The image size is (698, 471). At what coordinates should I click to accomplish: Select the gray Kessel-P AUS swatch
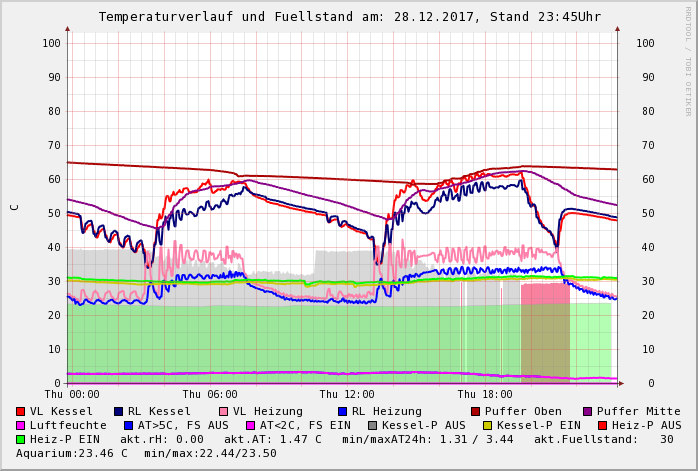(x=373, y=425)
